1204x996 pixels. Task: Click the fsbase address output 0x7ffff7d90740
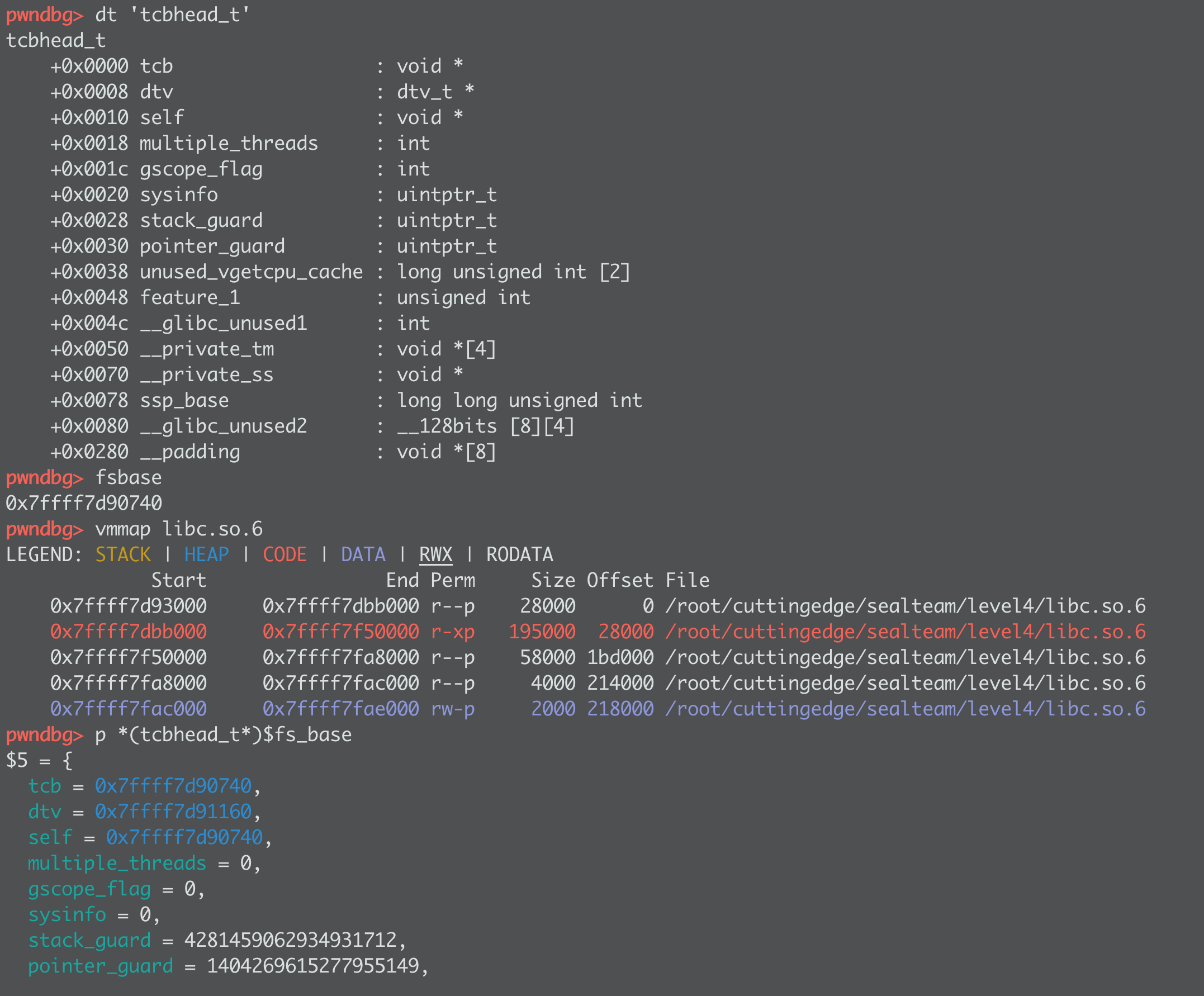tap(84, 503)
